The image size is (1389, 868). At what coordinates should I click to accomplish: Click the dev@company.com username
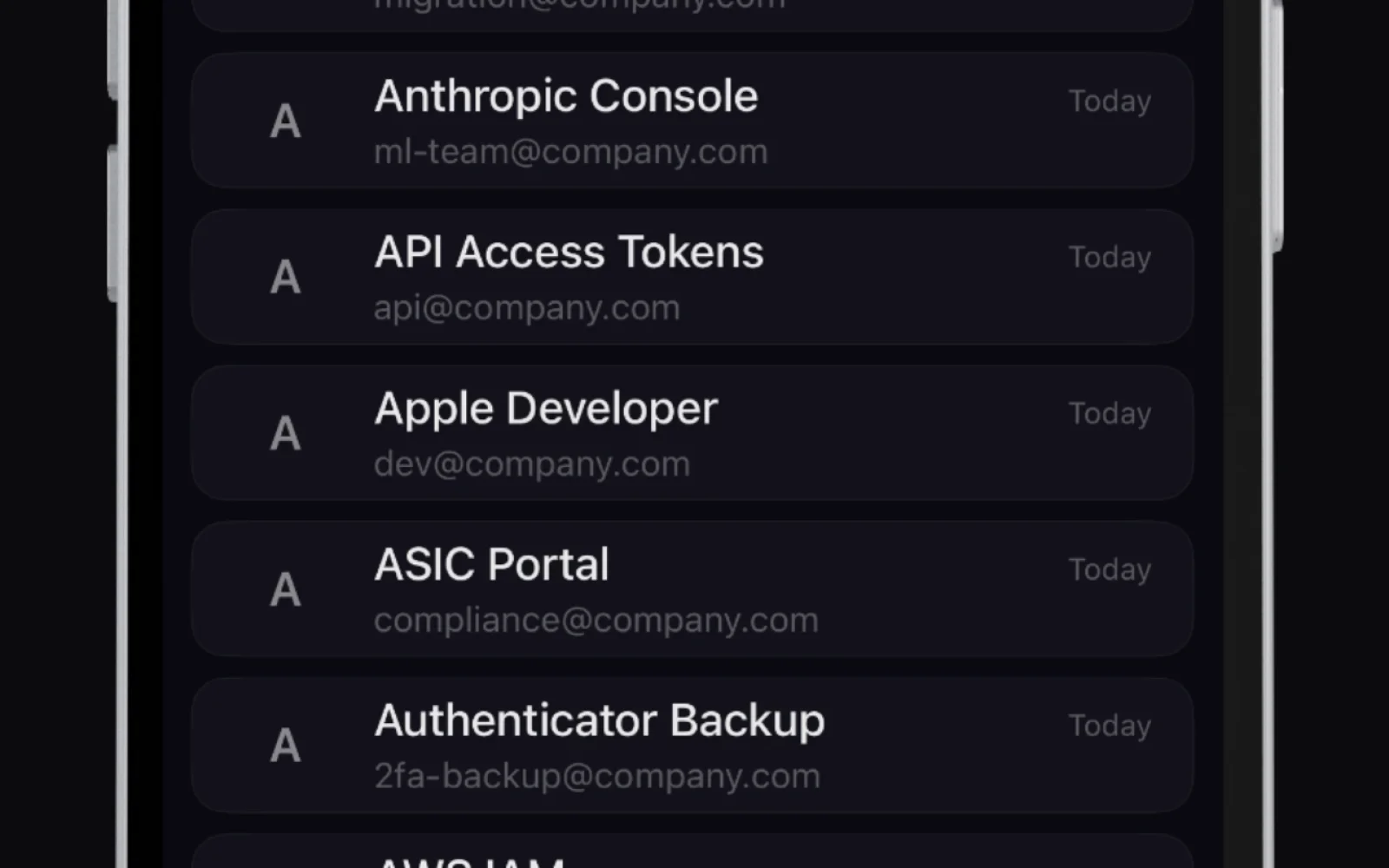531,464
